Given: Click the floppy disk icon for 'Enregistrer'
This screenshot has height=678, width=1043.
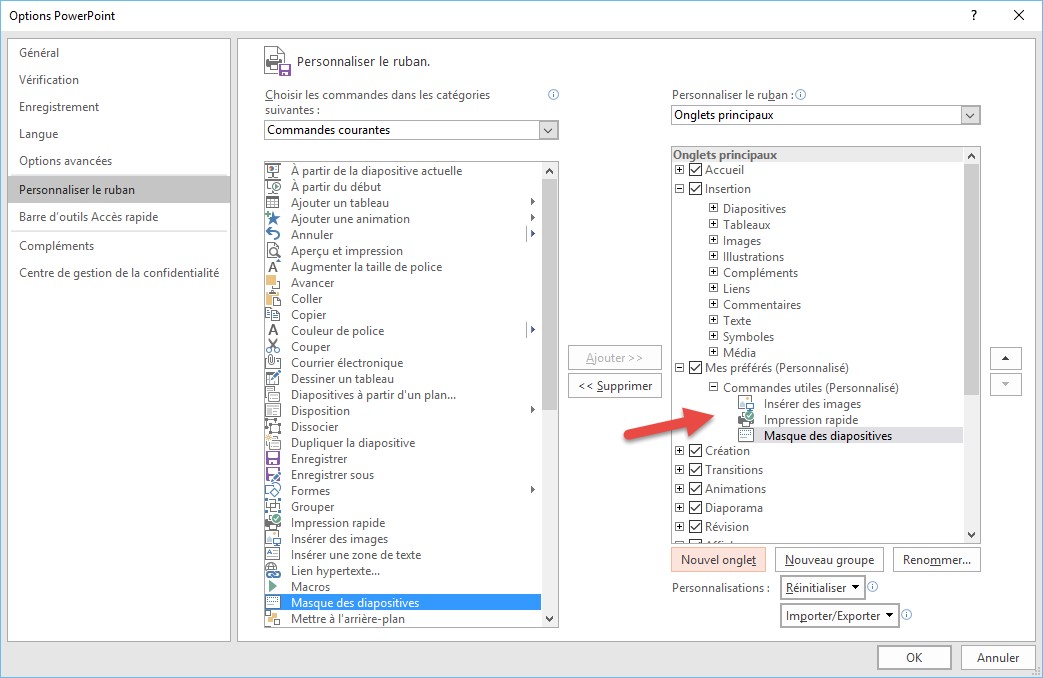Looking at the screenshot, I should click(273, 458).
